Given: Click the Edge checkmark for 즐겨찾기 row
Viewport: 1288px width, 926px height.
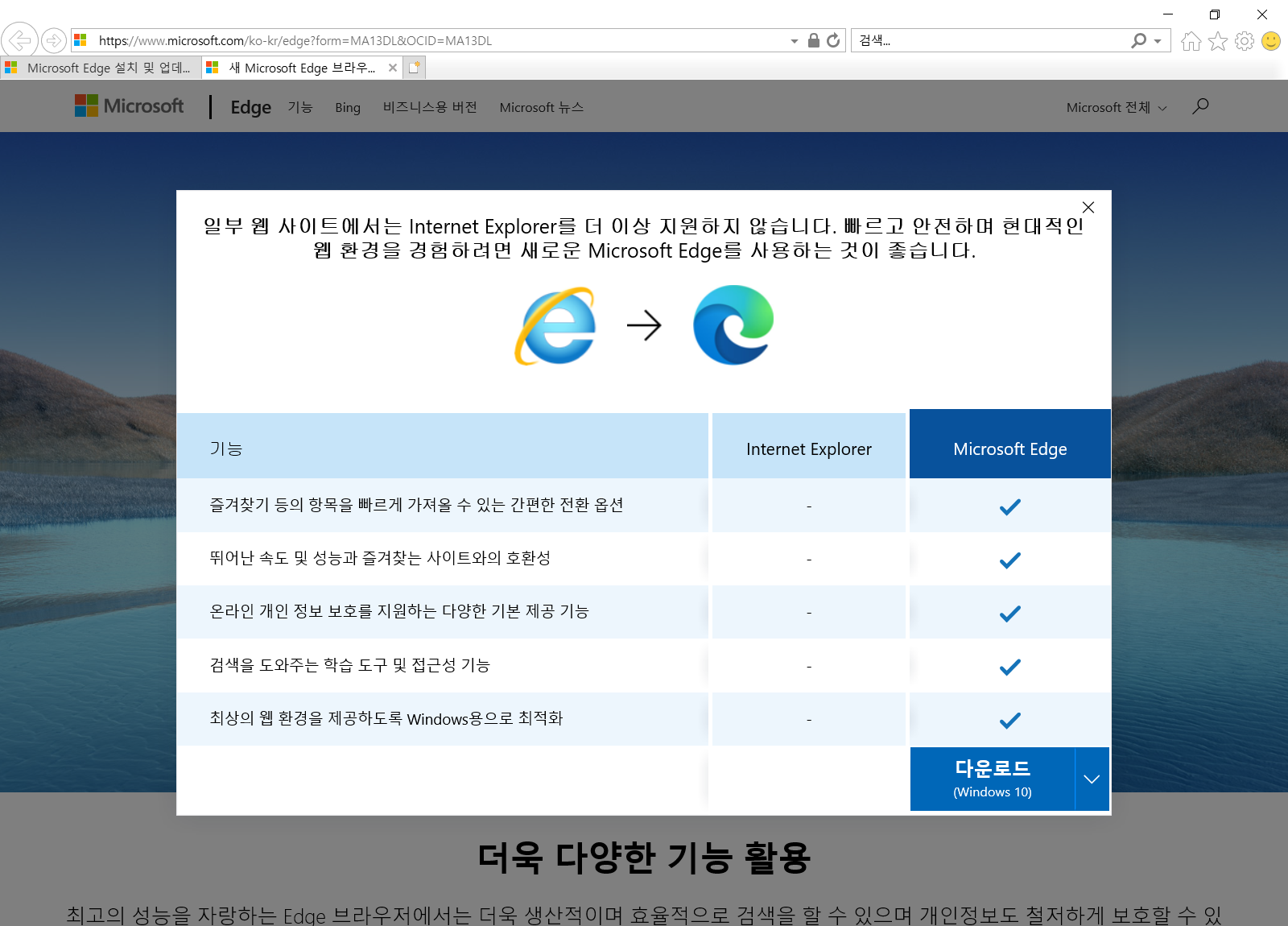Looking at the screenshot, I should tap(1010, 507).
